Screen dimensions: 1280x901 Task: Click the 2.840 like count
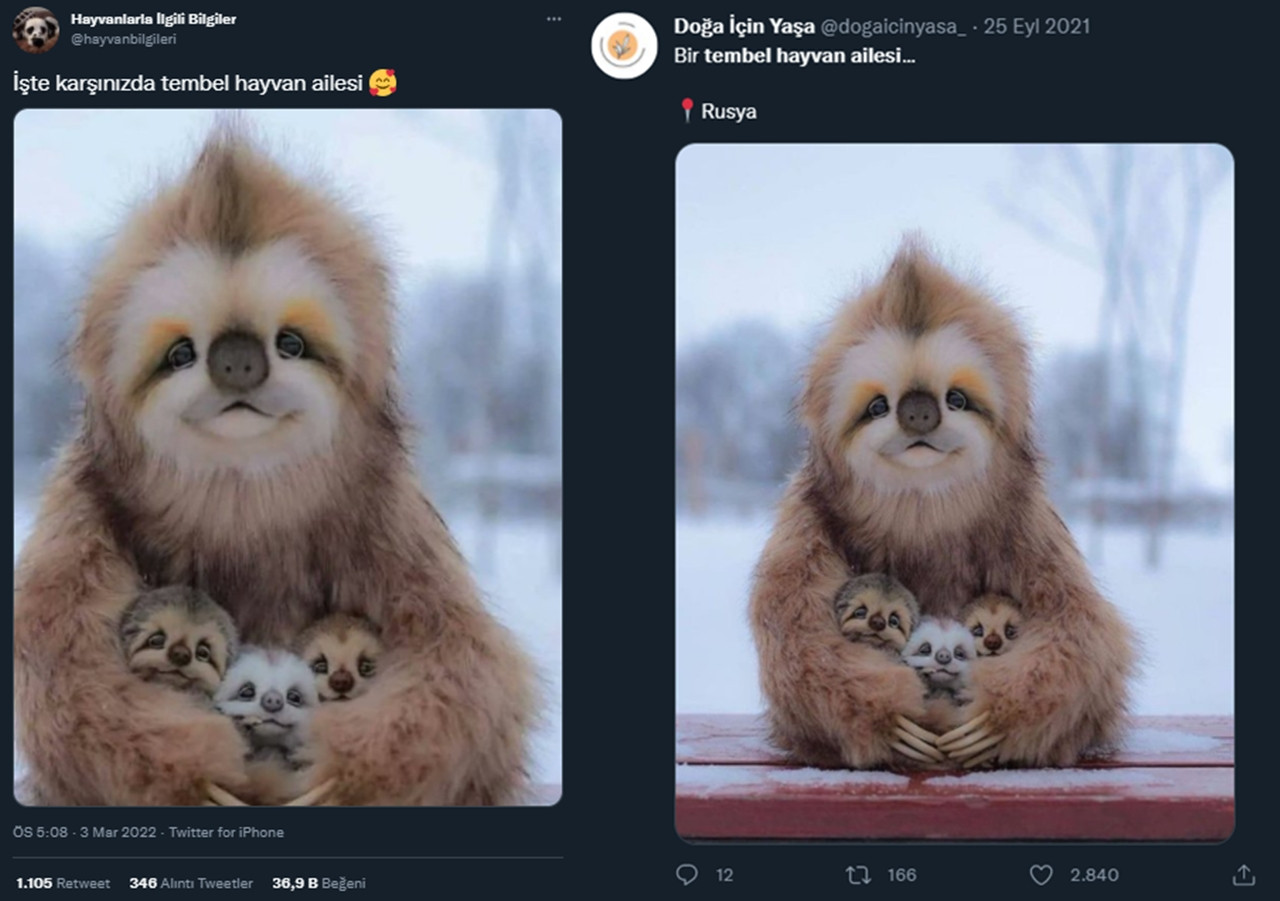click(x=1094, y=875)
